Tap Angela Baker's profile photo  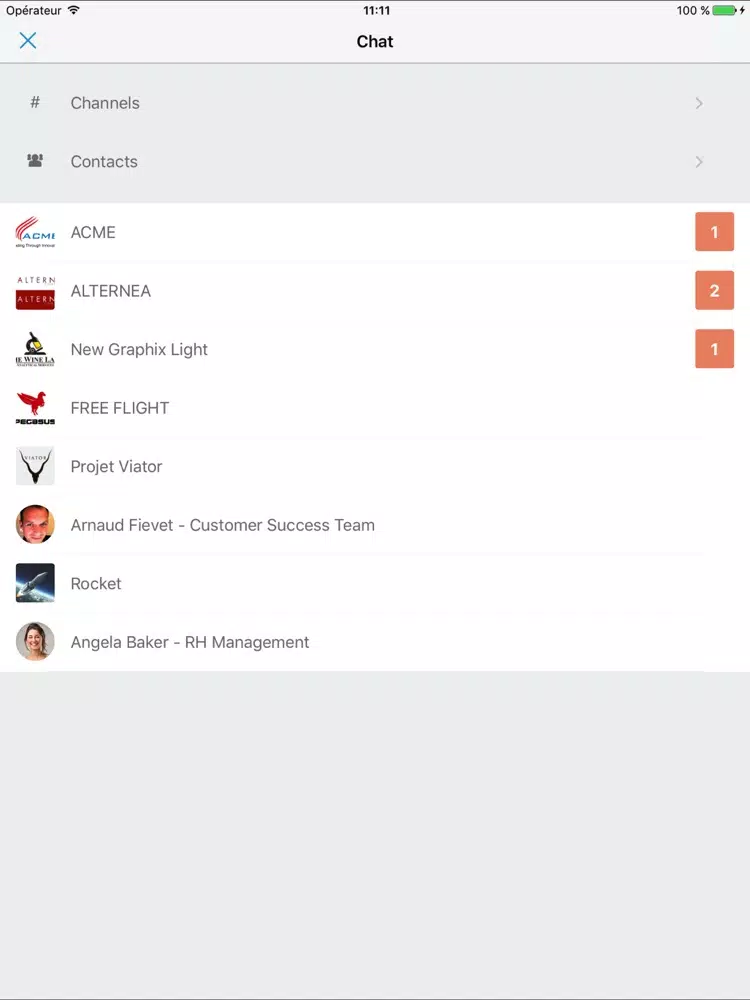[x=35, y=642]
